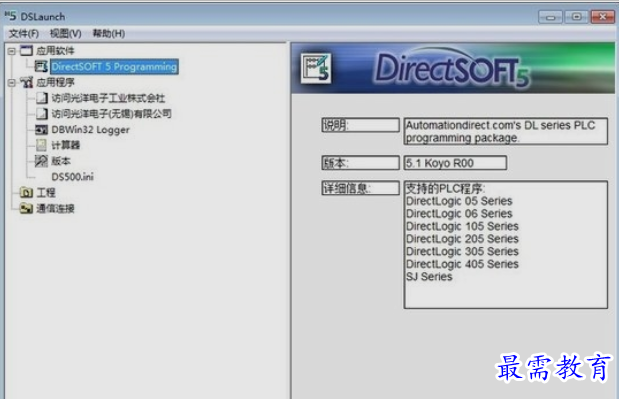Screen dimensions: 619x399
Task: Click the 说明: label
Action: [x=360, y=125]
